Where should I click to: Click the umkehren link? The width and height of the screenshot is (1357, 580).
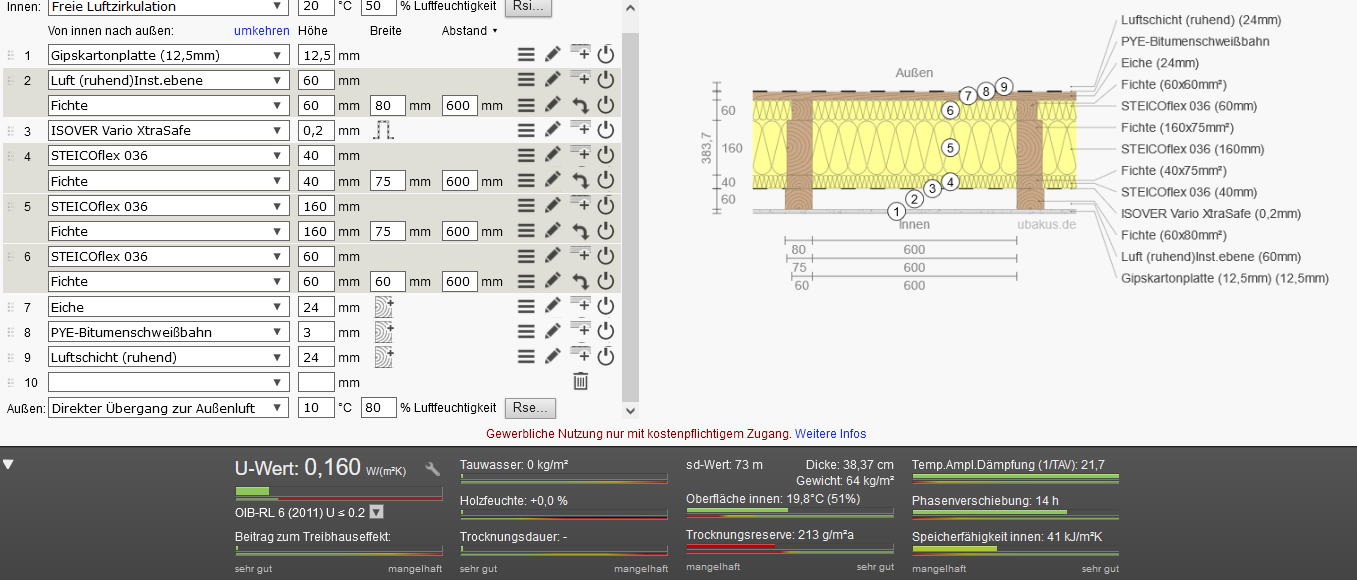(x=261, y=31)
